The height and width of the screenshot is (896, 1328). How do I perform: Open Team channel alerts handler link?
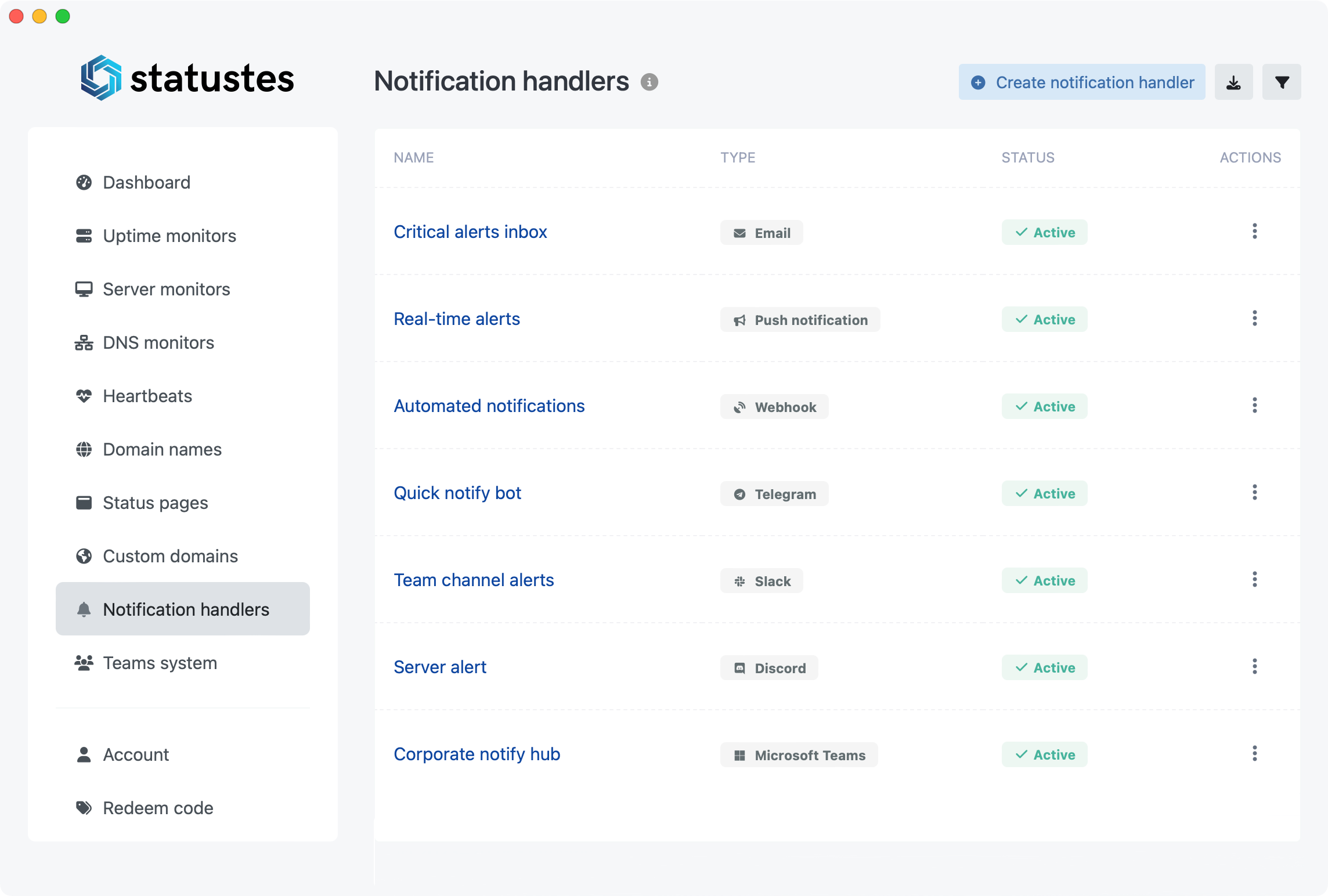pos(474,580)
